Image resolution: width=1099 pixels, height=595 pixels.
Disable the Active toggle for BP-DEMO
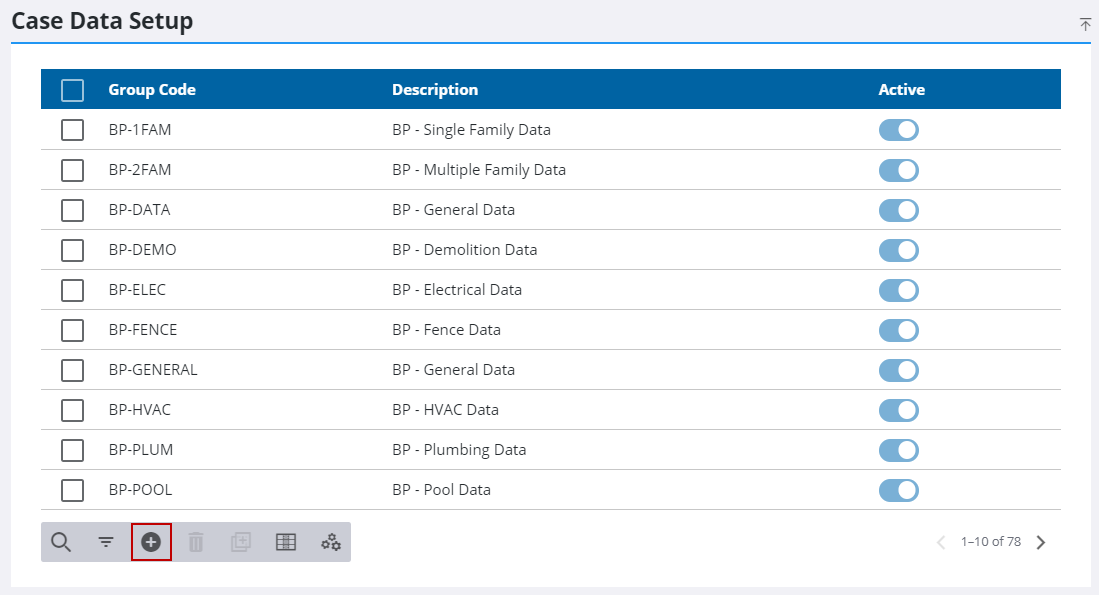coord(898,250)
